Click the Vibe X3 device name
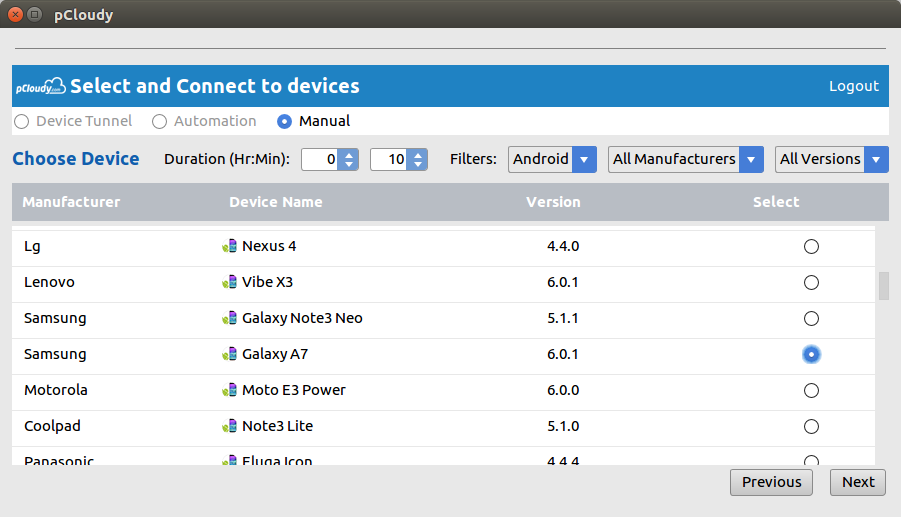The image size is (901, 517). [x=267, y=282]
